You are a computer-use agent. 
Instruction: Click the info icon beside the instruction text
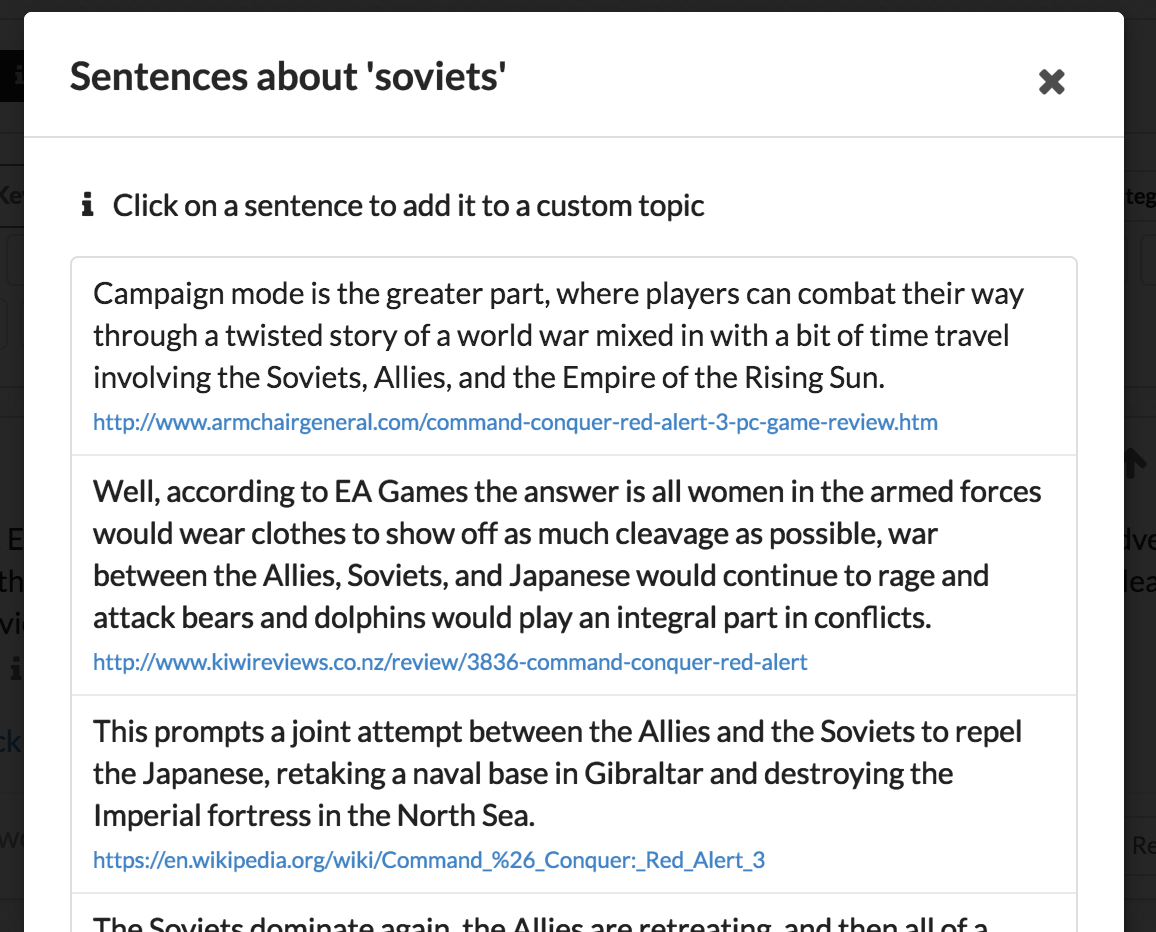tap(87, 206)
